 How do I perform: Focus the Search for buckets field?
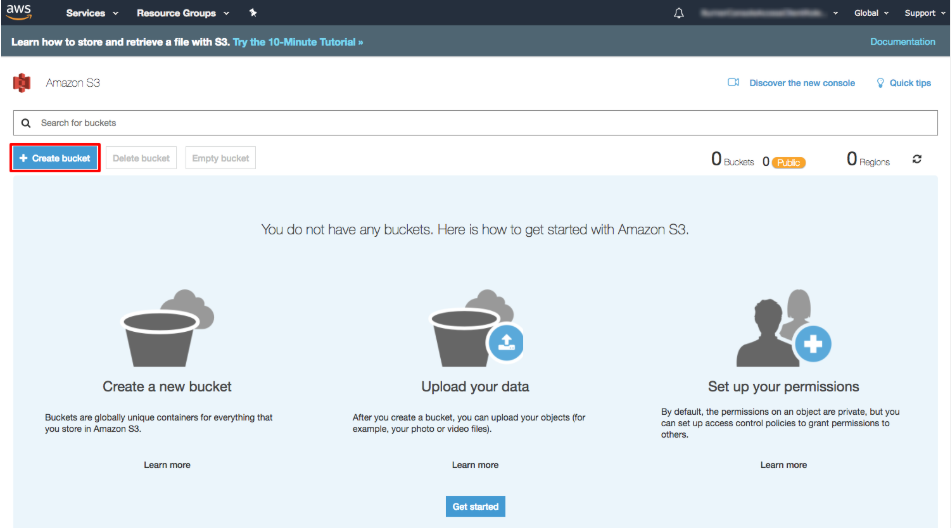click(x=475, y=123)
